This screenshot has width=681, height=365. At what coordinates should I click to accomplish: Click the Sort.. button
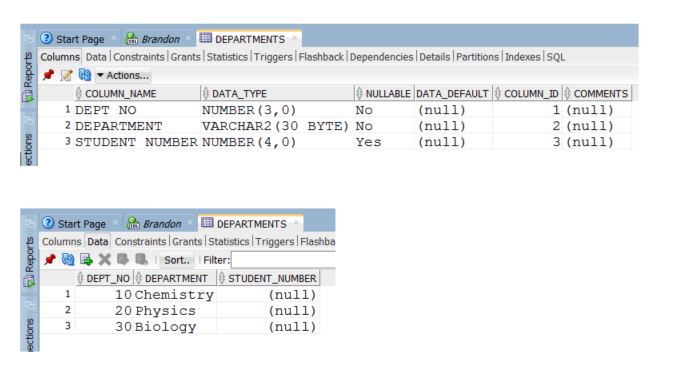point(177,260)
